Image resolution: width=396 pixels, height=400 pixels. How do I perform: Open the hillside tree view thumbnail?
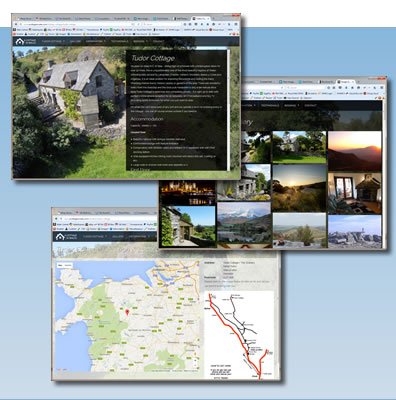pyautogui.click(x=299, y=230)
